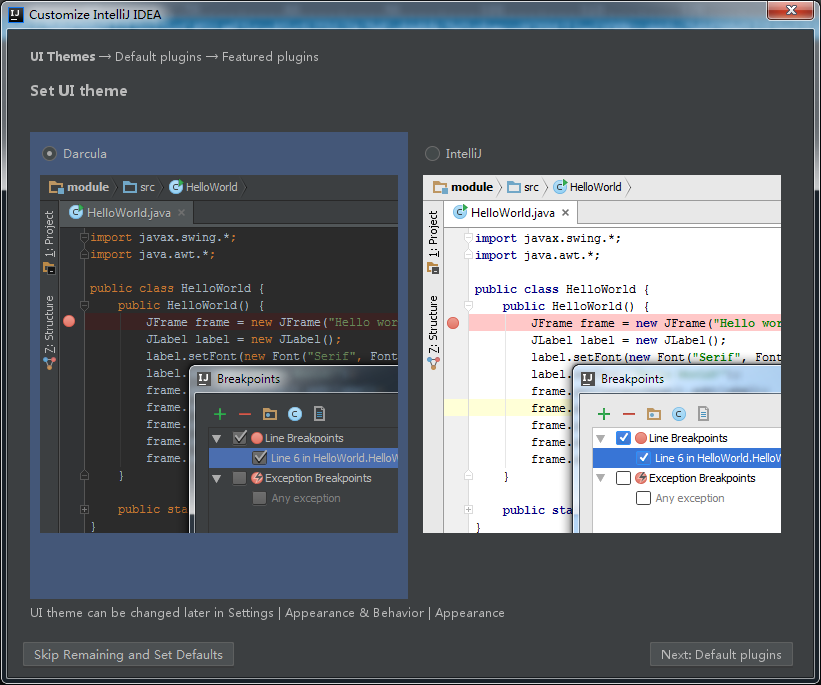Toggle Exception Breakpoints checkbox in Darcula preview
The width and height of the screenshot is (821, 685).
pos(239,478)
